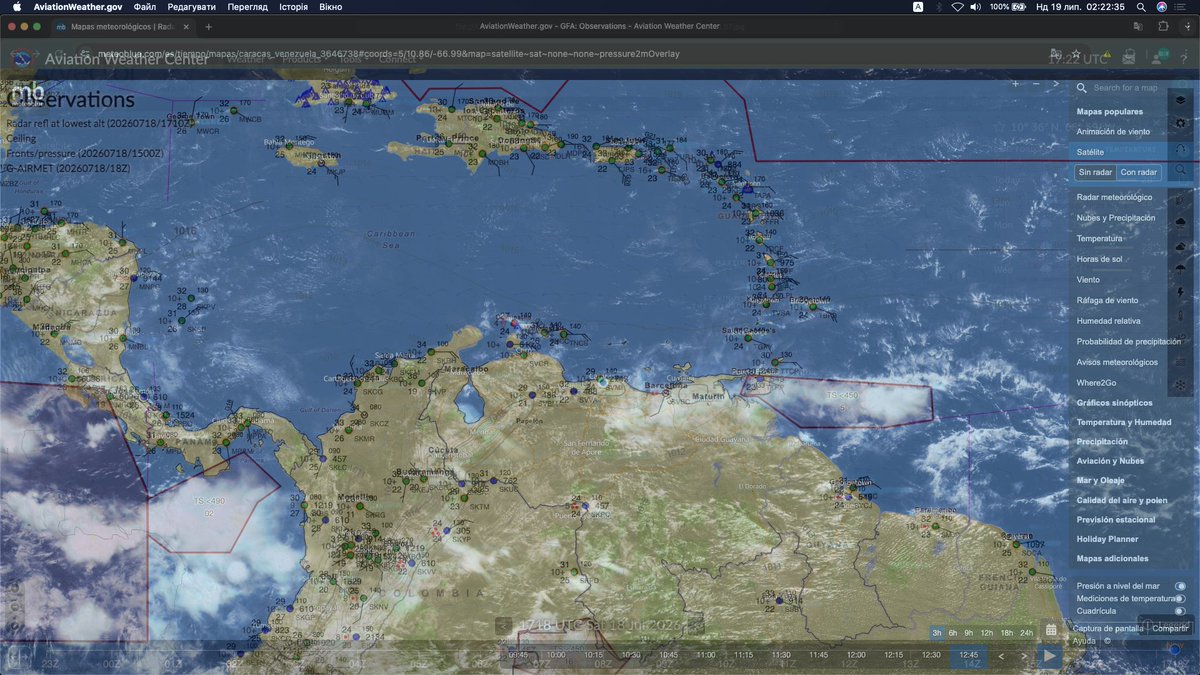Select the 12:30 timeline marker
Image resolution: width=1200 pixels, height=675 pixels.
click(x=931, y=654)
